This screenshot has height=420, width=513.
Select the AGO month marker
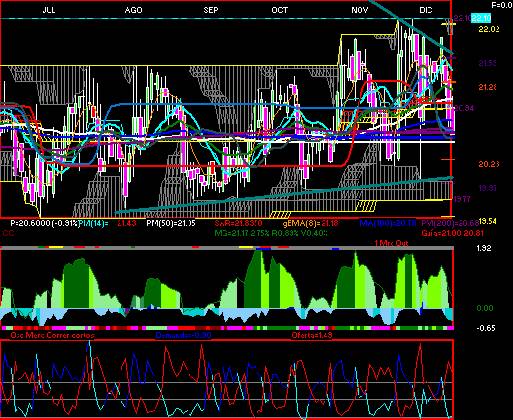[133, 10]
